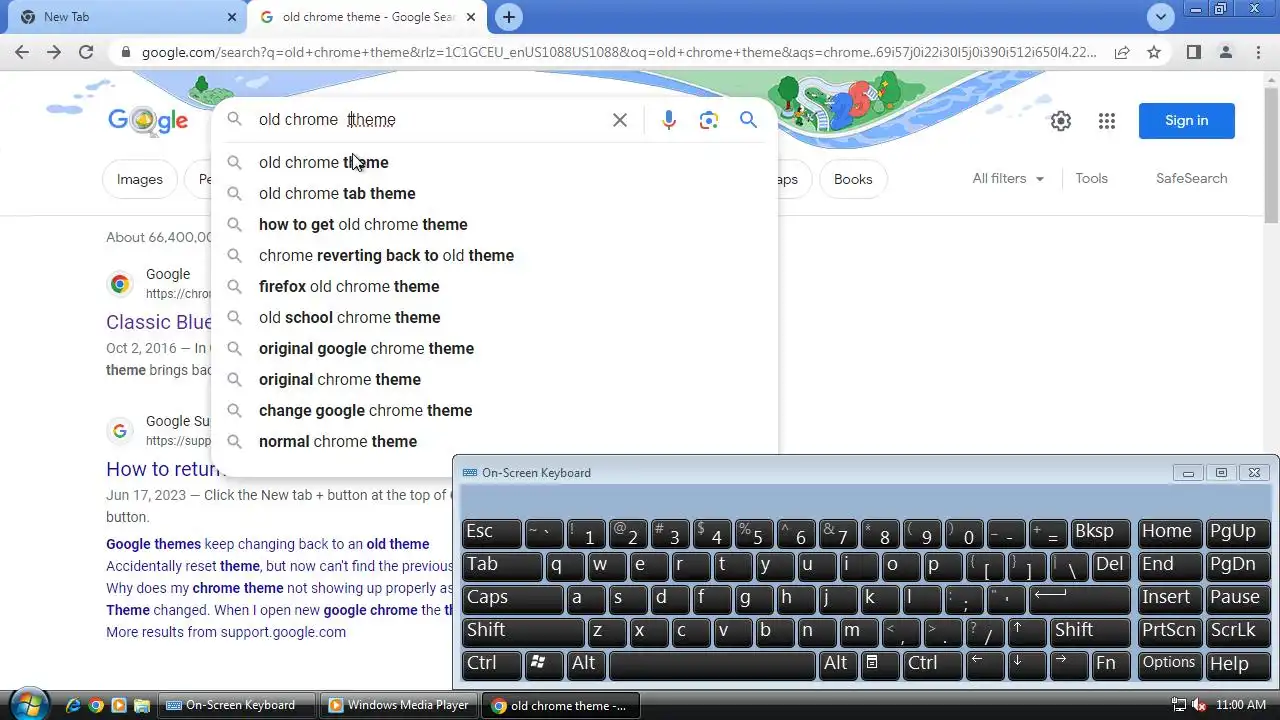The width and height of the screenshot is (1280, 720).
Task: Click the muted volume tray icon
Action: pyautogui.click(x=1200, y=705)
